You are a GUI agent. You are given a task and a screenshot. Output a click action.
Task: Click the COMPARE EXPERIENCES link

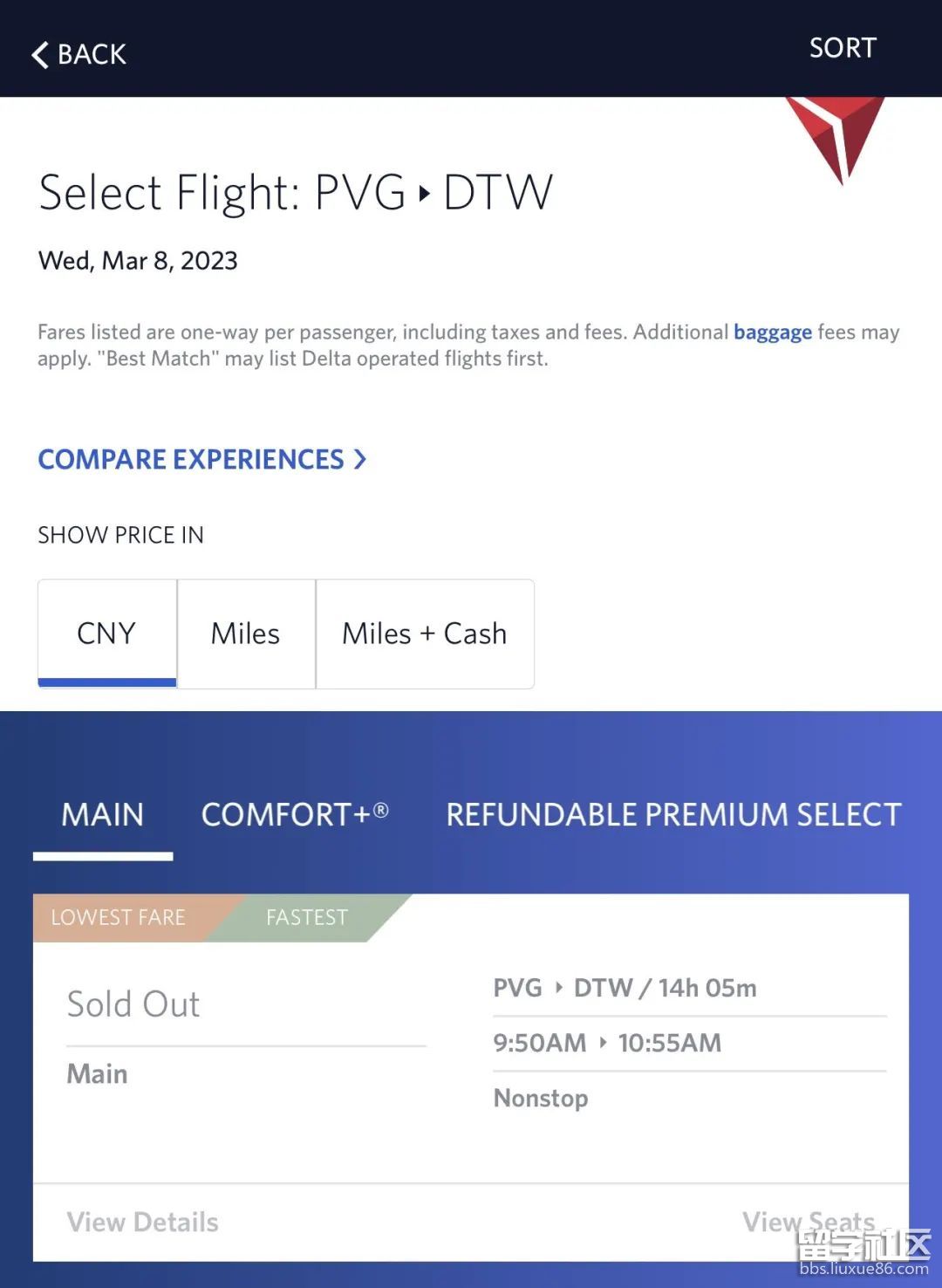pos(191,459)
